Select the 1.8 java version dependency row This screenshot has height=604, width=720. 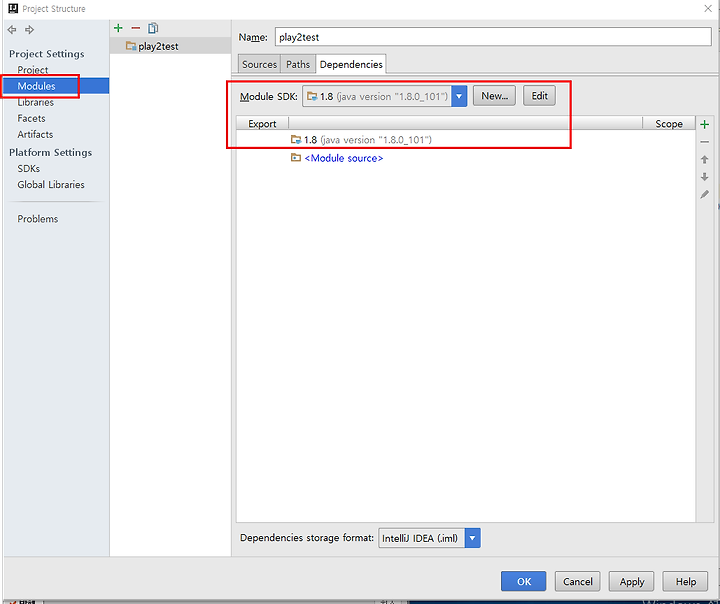(466, 140)
